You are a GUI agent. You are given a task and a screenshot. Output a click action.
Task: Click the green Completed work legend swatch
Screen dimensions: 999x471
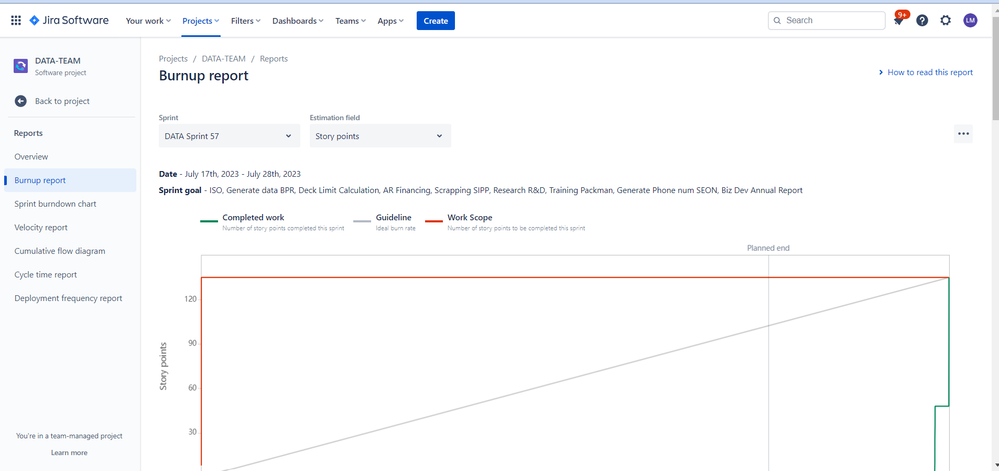[209, 221]
